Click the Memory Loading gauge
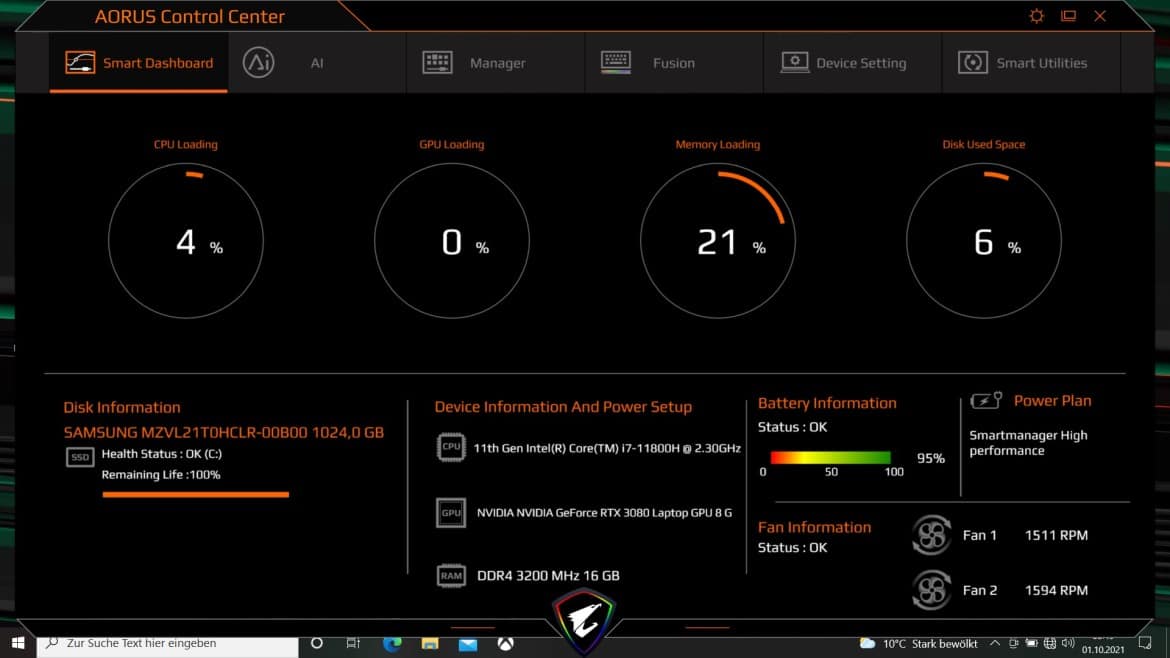 click(717, 242)
